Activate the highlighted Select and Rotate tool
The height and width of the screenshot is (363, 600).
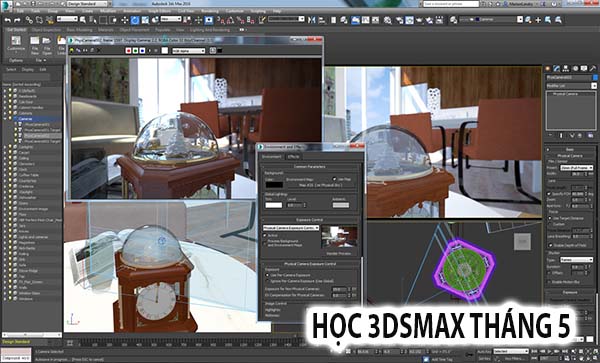click(x=135, y=20)
